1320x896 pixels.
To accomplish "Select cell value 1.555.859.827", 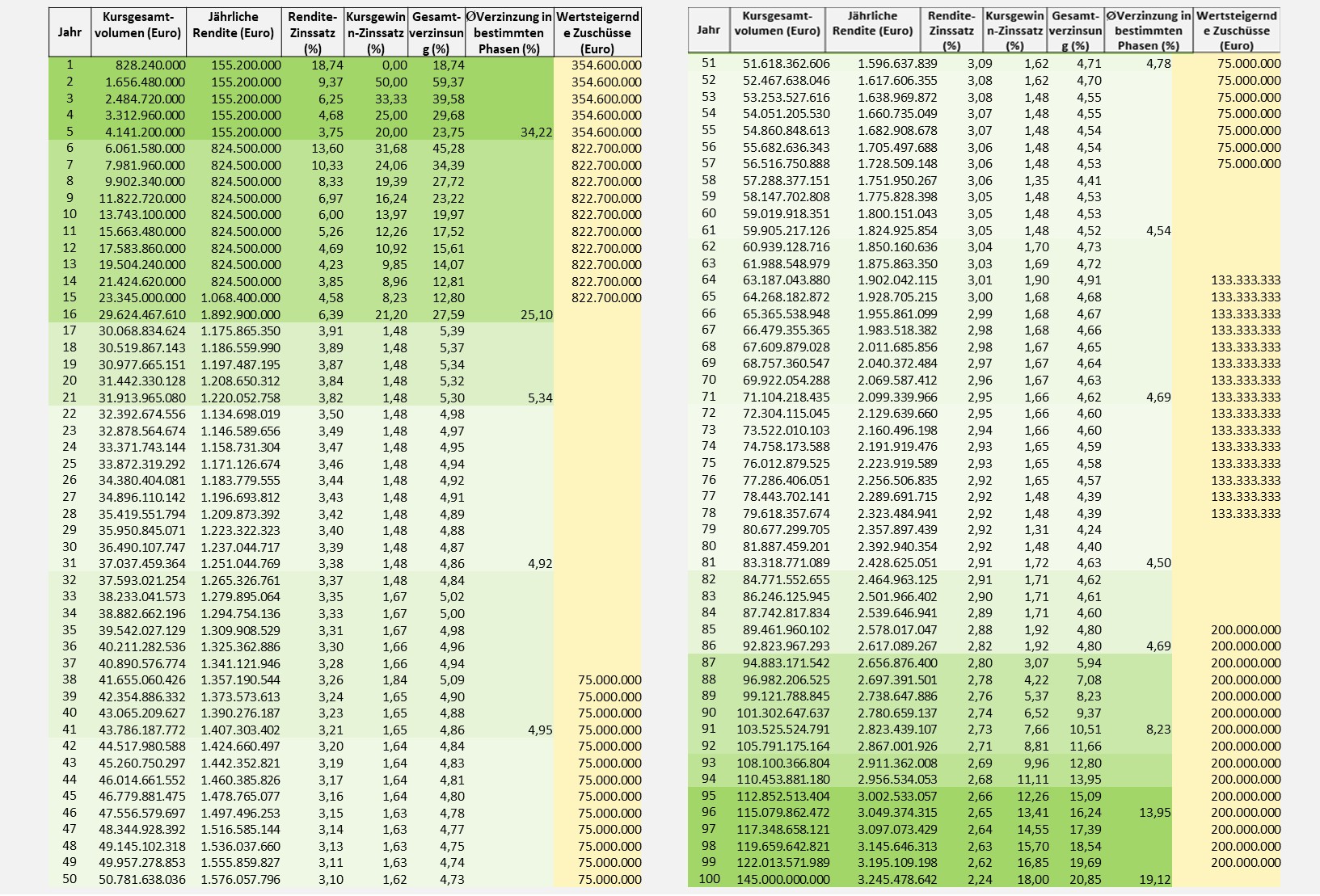I will click(x=240, y=863).
